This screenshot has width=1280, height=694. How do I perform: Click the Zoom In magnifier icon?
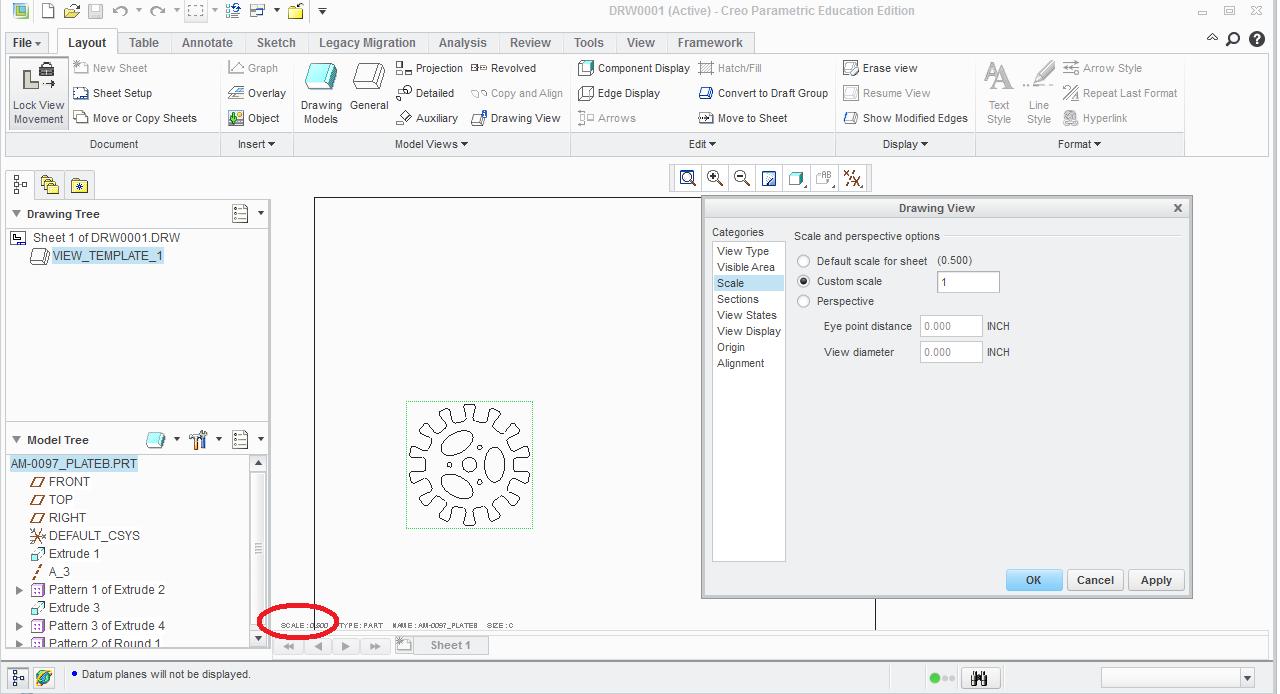[715, 178]
